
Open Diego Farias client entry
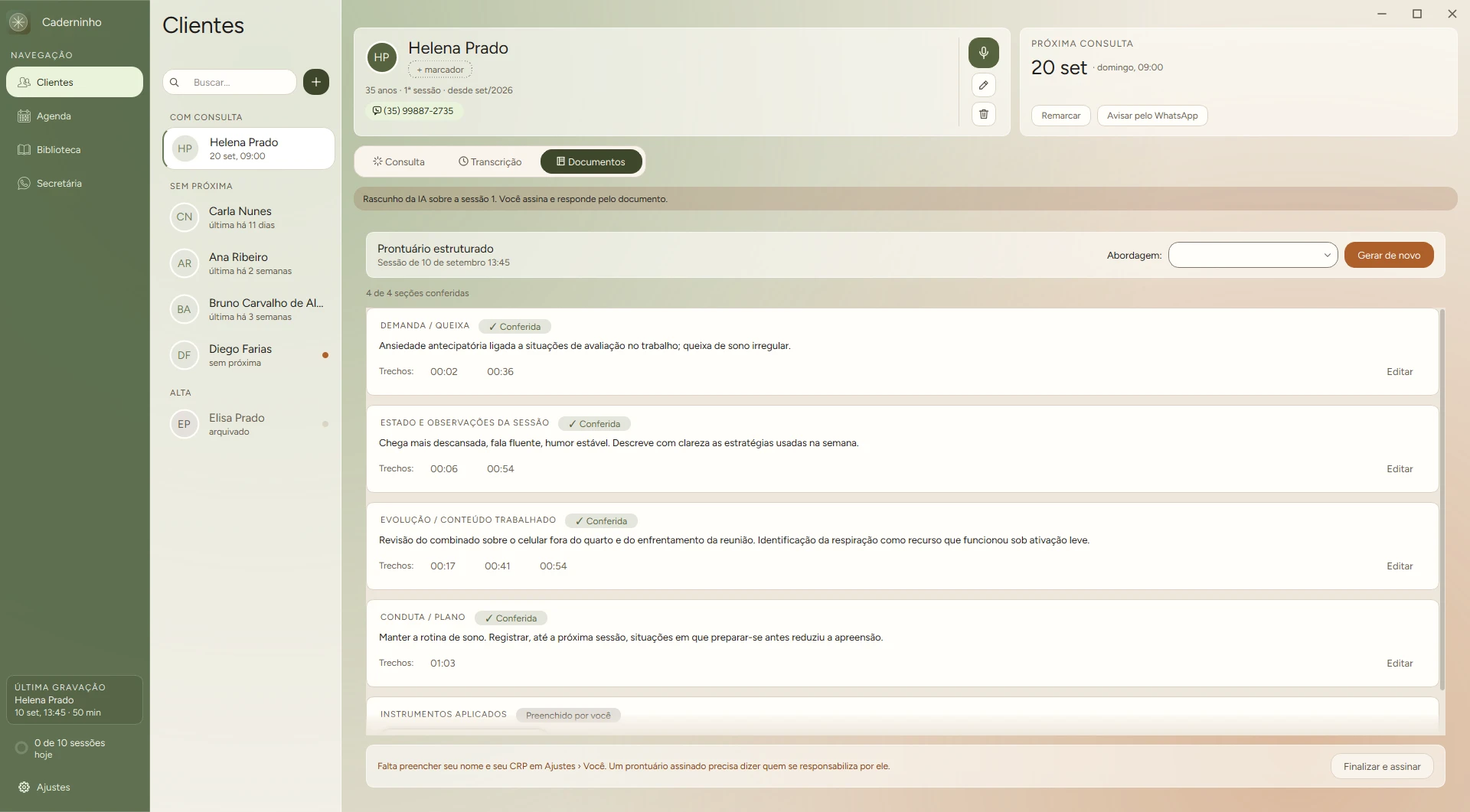coord(249,355)
